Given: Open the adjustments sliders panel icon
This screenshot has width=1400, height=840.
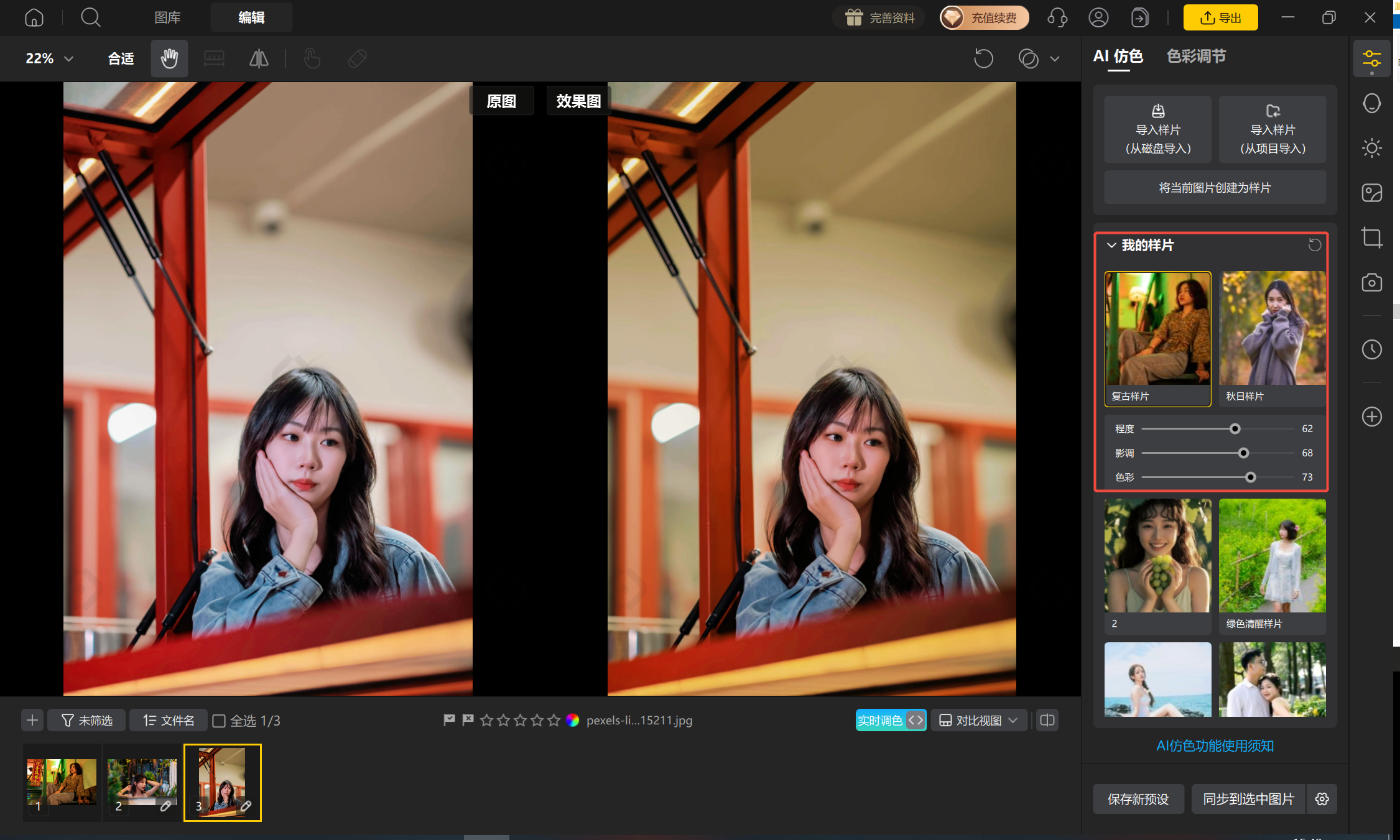Looking at the screenshot, I should (1371, 59).
